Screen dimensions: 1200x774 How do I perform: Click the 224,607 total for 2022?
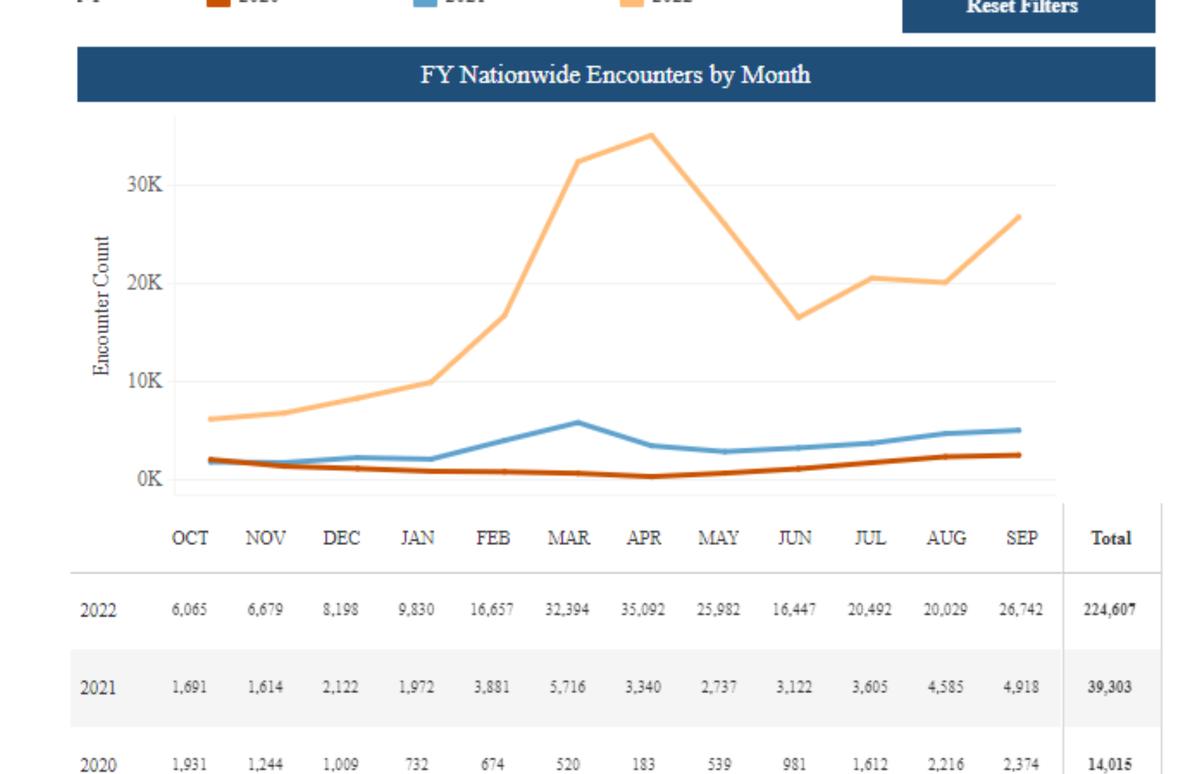1110,610
